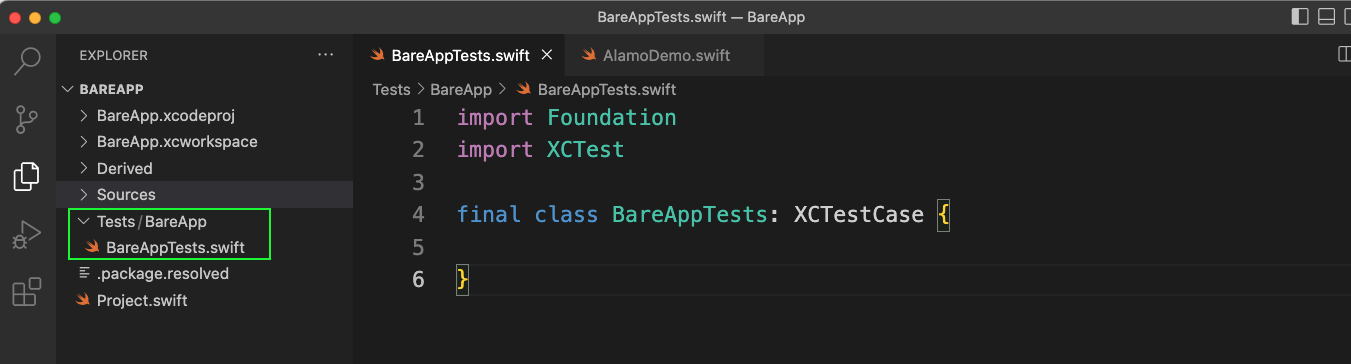
Task: Open the Search view in activity bar
Action: (27, 60)
